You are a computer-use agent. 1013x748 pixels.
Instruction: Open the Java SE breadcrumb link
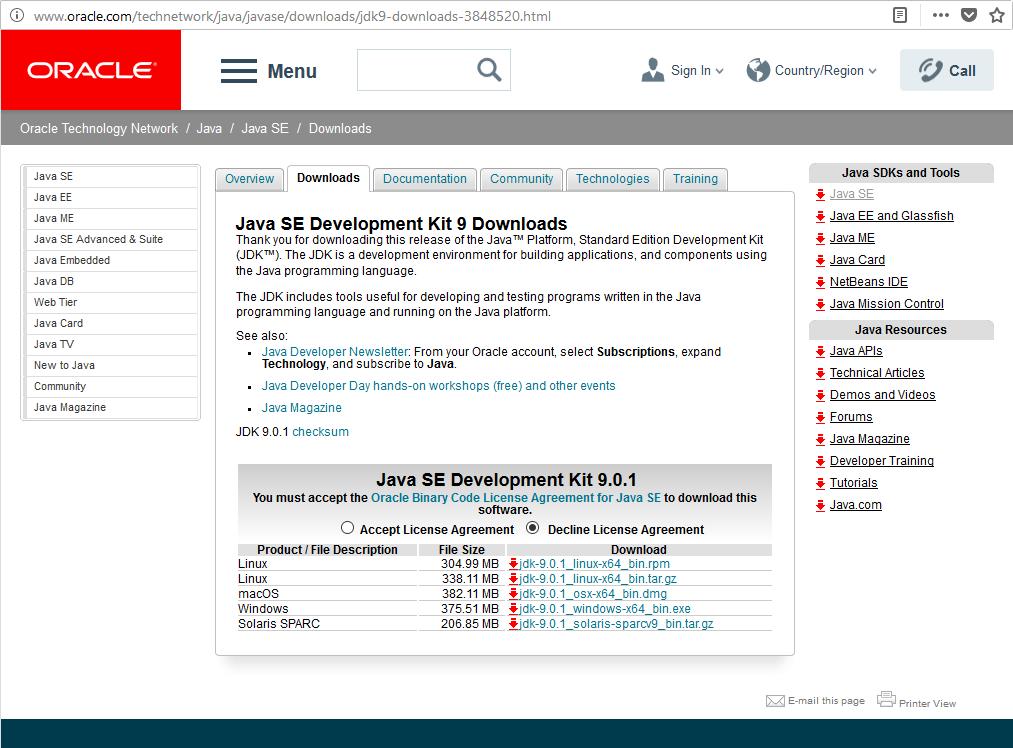[x=265, y=128]
